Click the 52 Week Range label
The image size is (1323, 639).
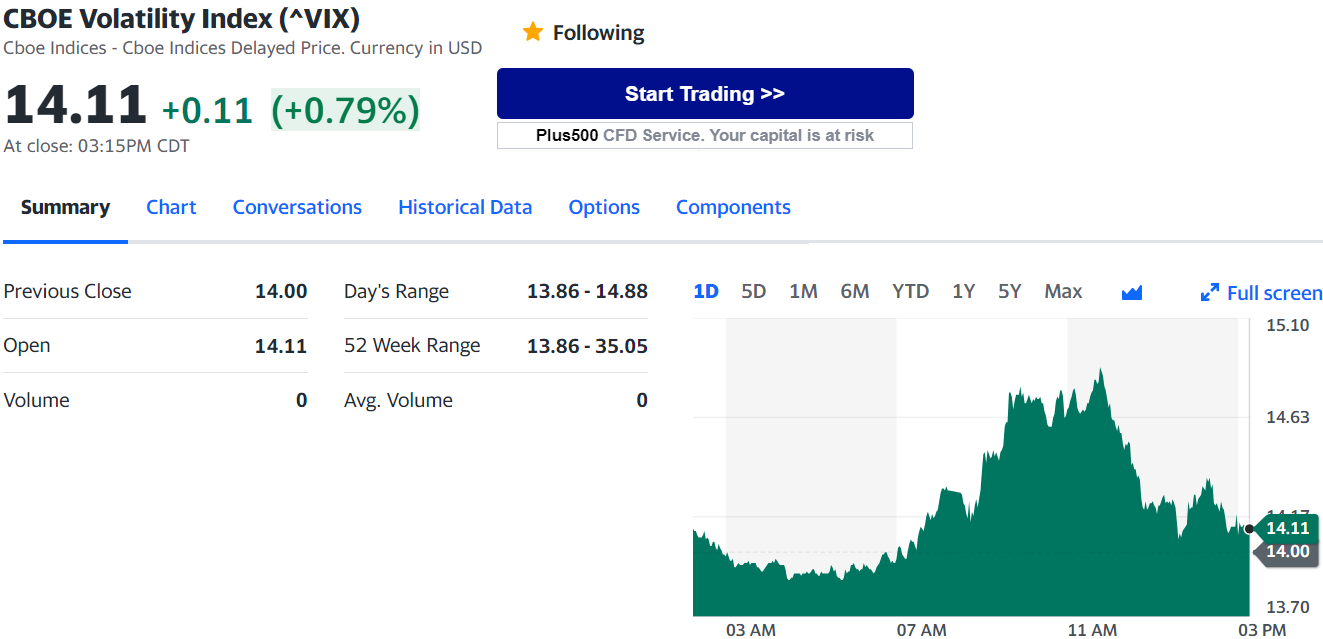click(x=412, y=345)
